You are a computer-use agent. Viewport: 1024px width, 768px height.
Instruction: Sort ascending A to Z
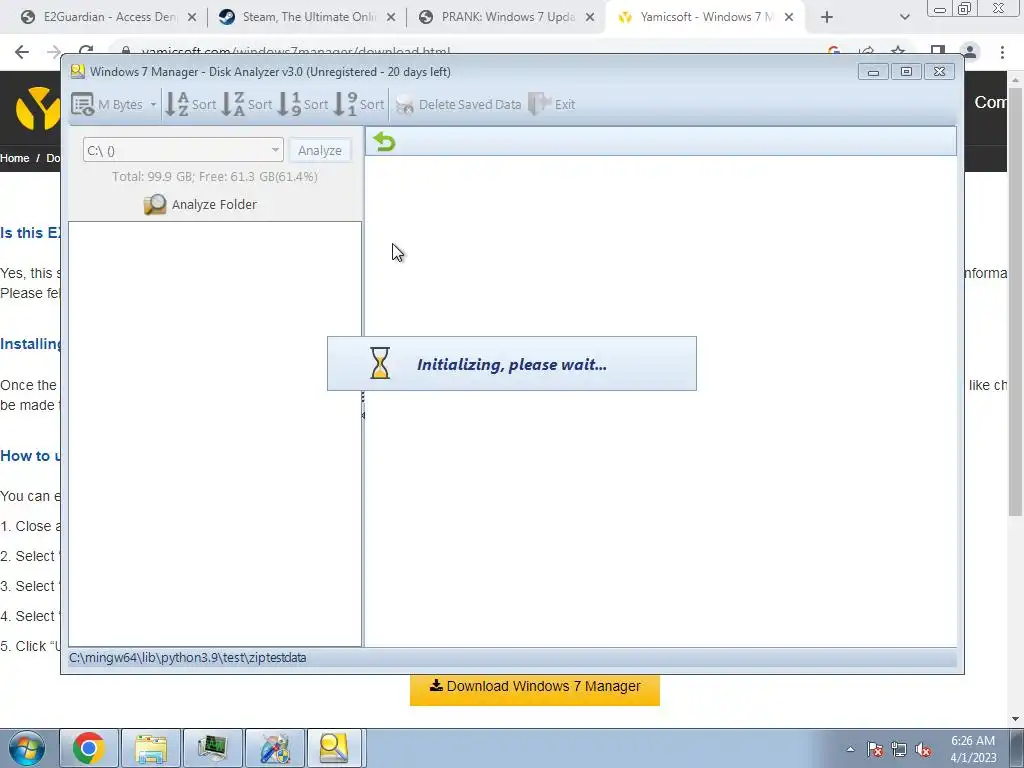[x=190, y=104]
